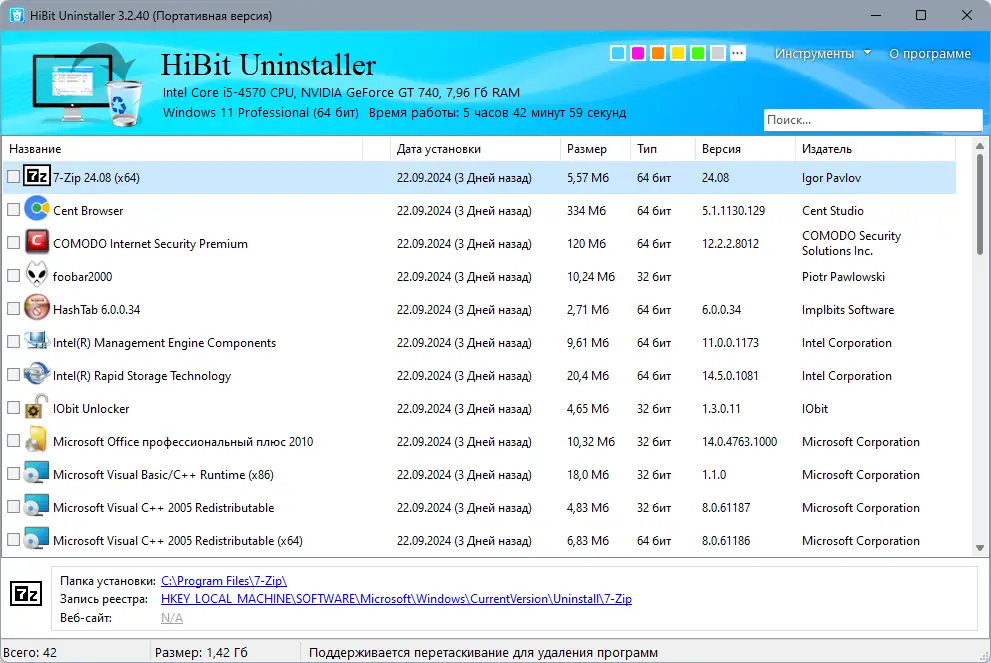Screen dimensions: 991x663
Task: Choose the magenta color theme swatch
Action: click(638, 53)
